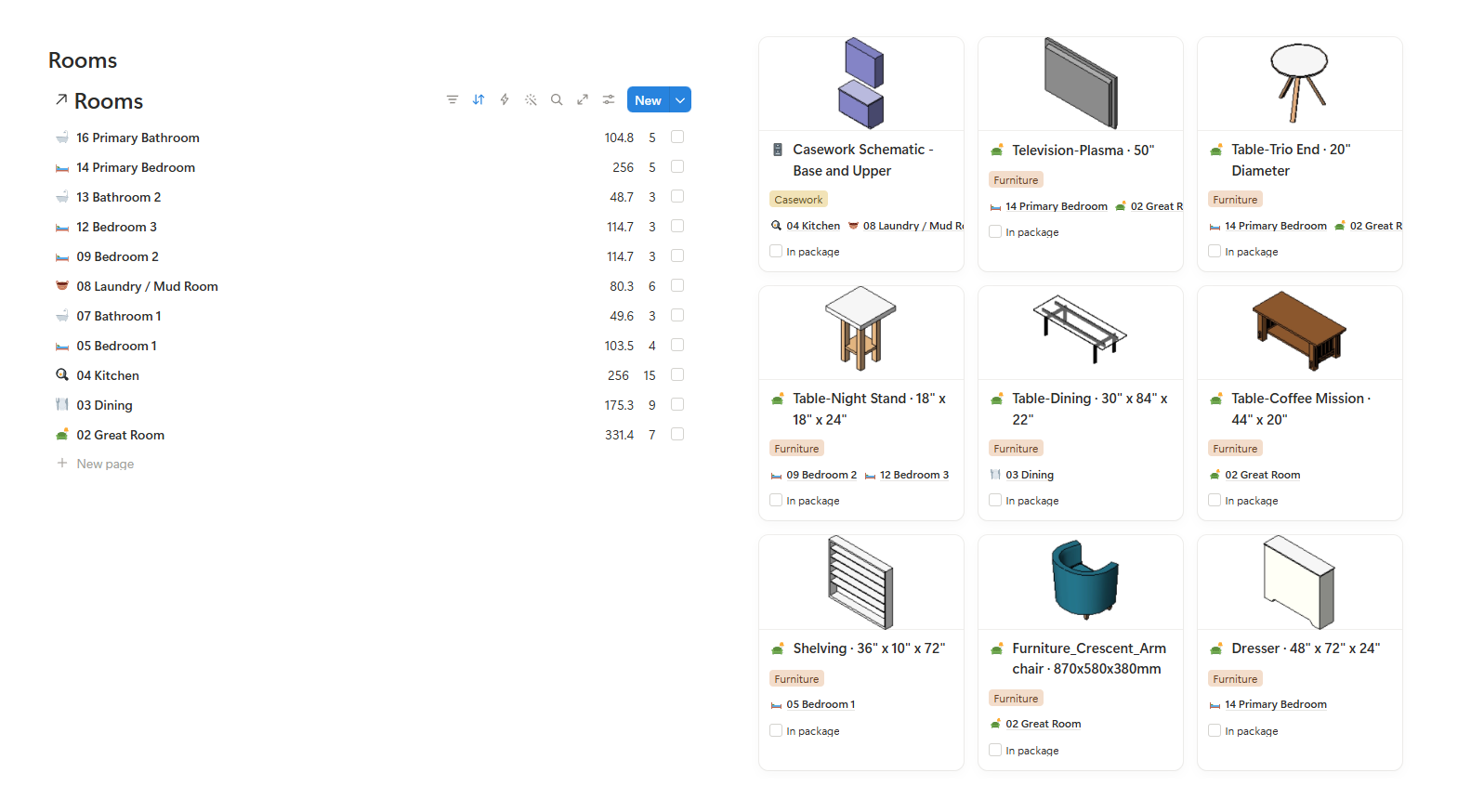Image resolution: width=1484 pixels, height=812 pixels.
Task: Open Table-Trio End 20" Diameter card title
Action: (1291, 160)
